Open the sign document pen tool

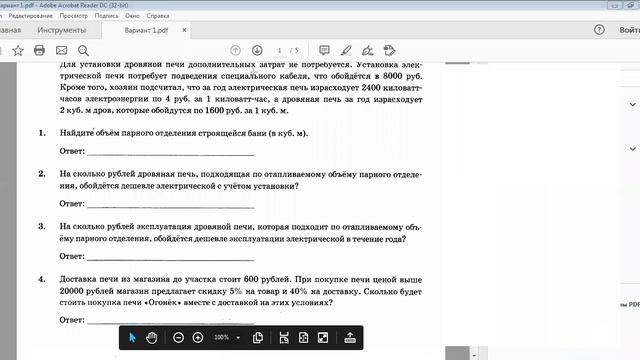pyautogui.click(x=368, y=50)
